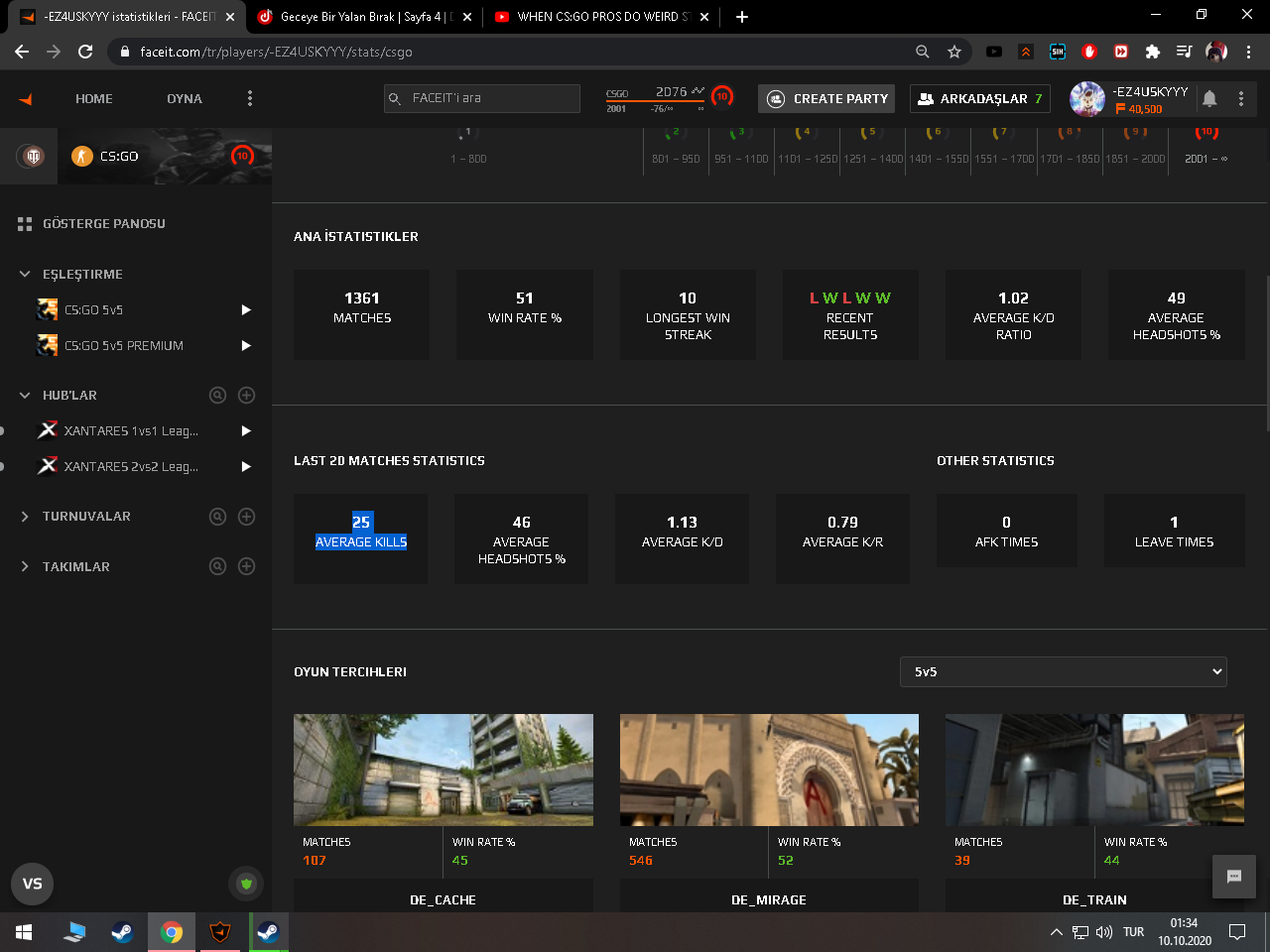
Task: Click the FACEIT search field
Action: click(x=482, y=98)
